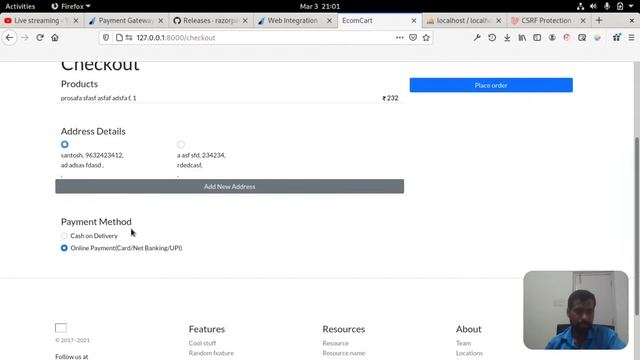Open the Resource footer link
Viewport: 640px width, 360px height.
point(336,343)
